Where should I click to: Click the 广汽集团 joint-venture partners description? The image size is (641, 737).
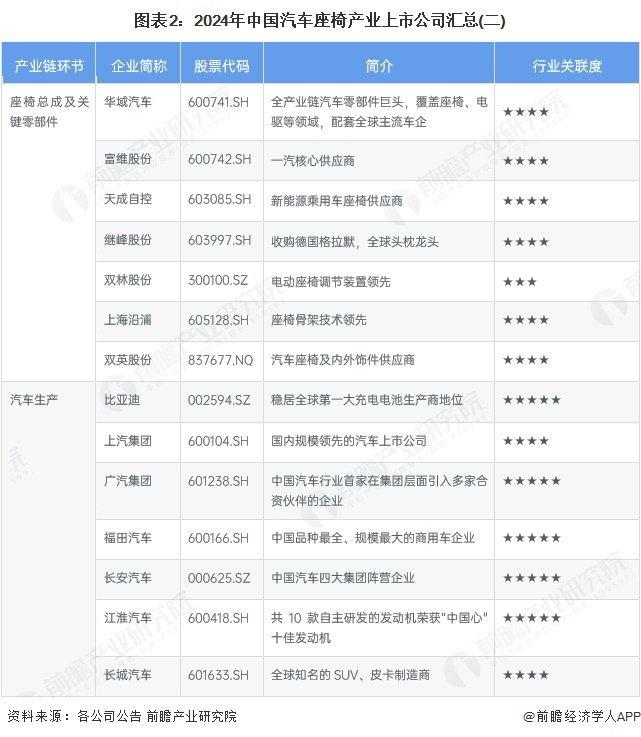click(379, 491)
